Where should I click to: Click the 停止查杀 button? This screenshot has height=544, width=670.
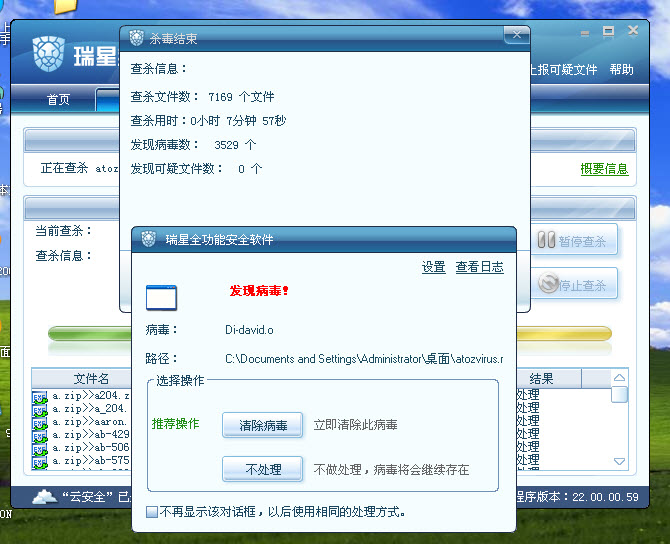click(574, 283)
